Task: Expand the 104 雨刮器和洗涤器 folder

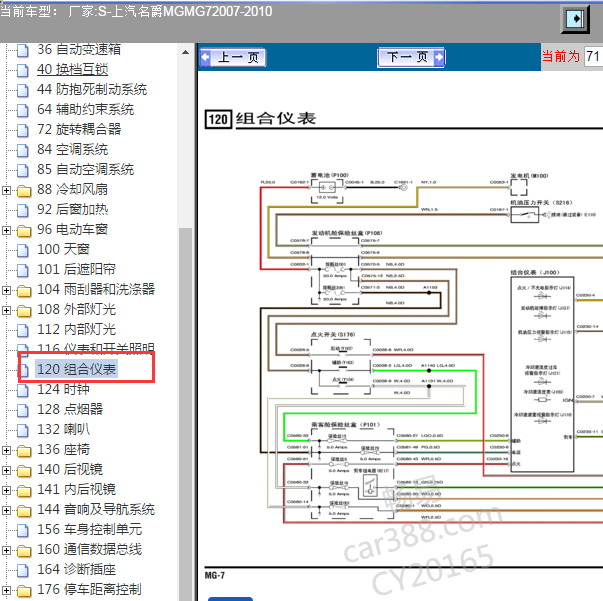Action: (x=6, y=290)
